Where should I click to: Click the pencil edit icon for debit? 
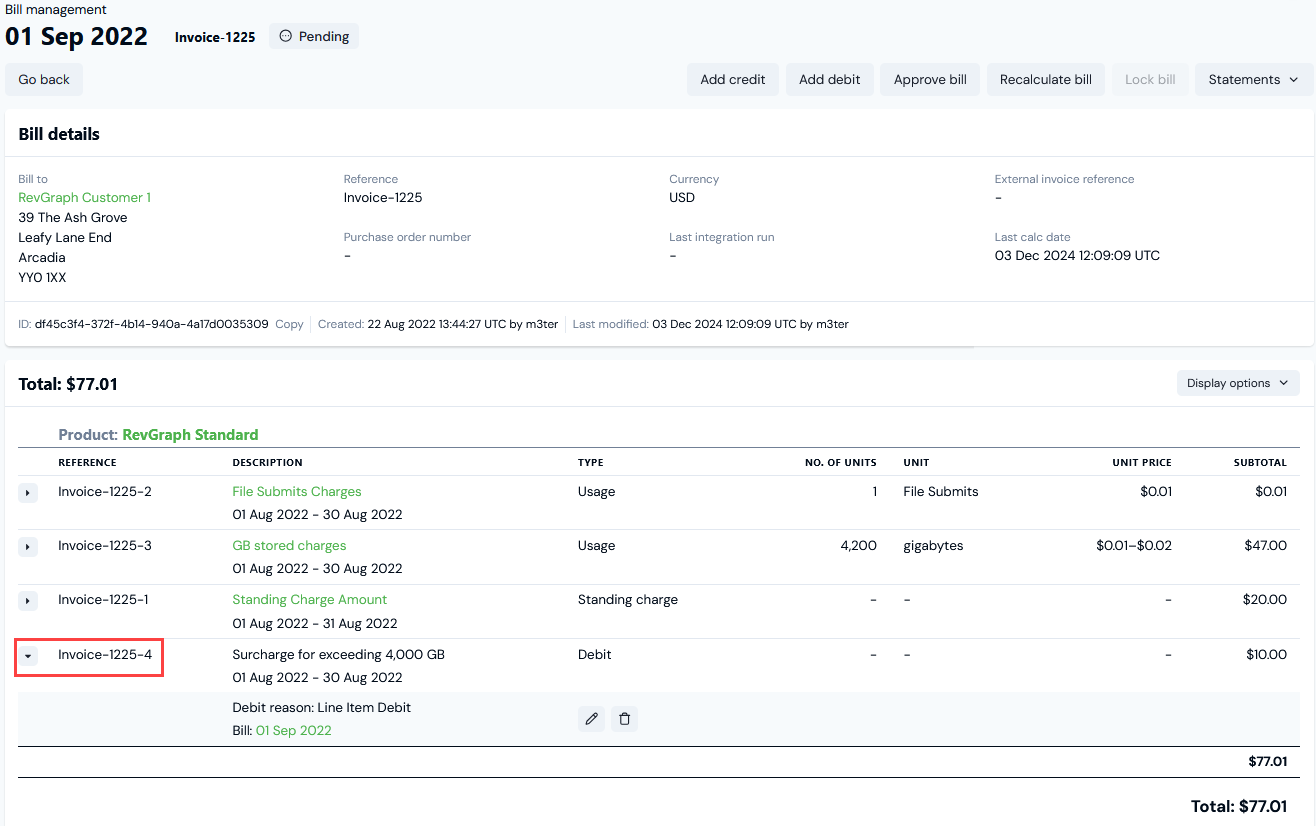(x=591, y=719)
